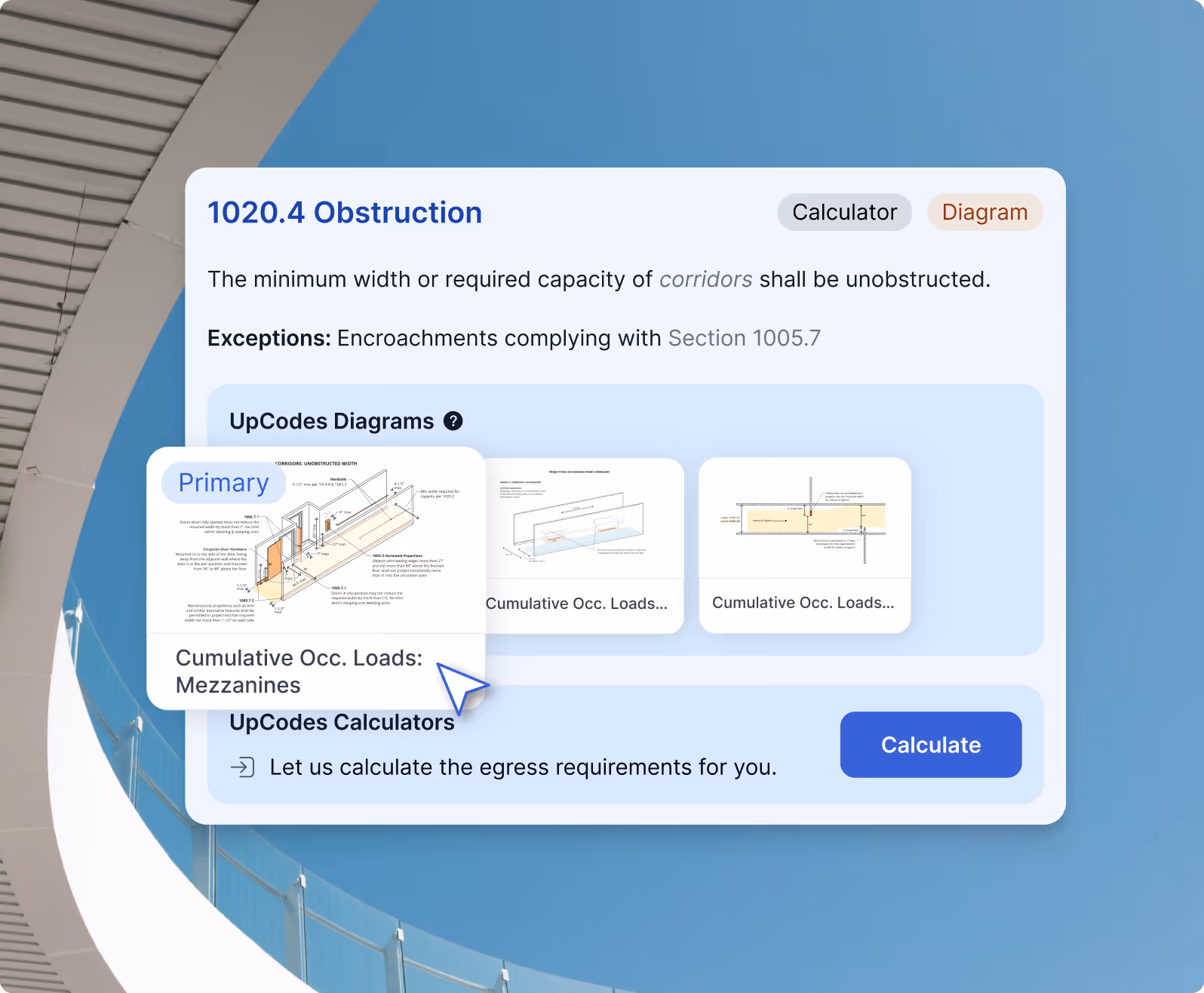1204x993 pixels.
Task: Open the right-hand obstruction section diagram thumbnail
Action: coord(805,518)
